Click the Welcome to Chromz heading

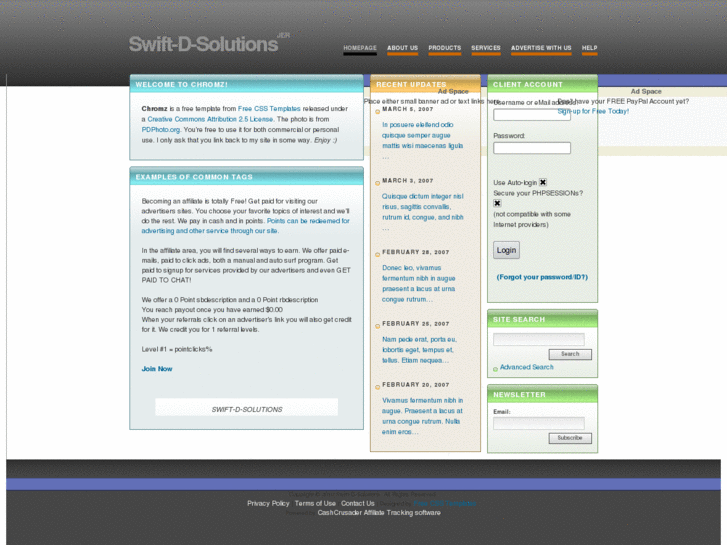[x=182, y=84]
